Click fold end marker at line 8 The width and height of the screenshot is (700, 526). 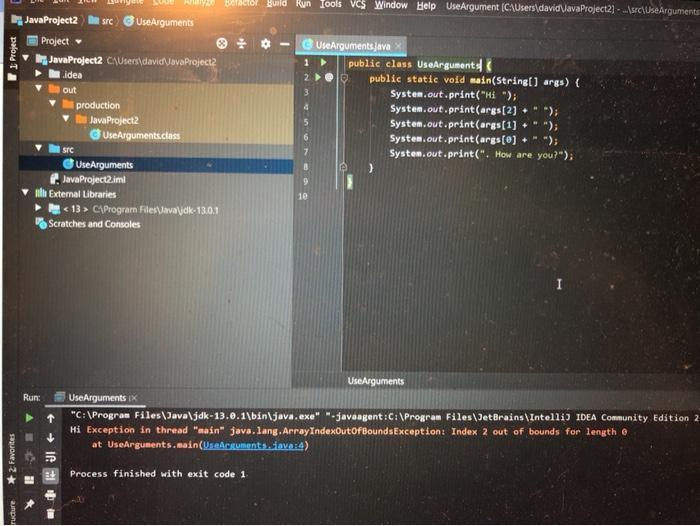click(x=343, y=167)
